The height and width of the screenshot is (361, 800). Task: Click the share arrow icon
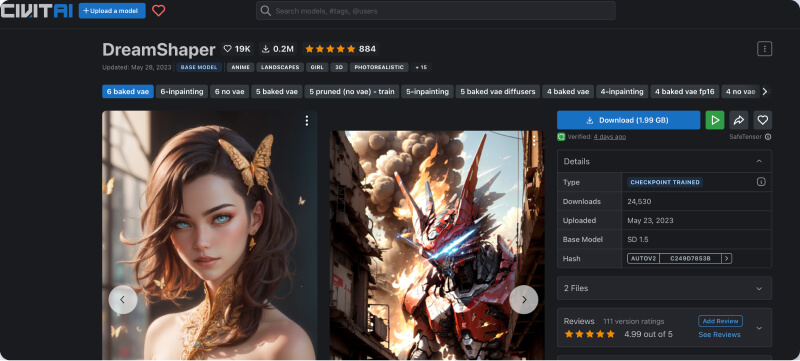tap(739, 120)
